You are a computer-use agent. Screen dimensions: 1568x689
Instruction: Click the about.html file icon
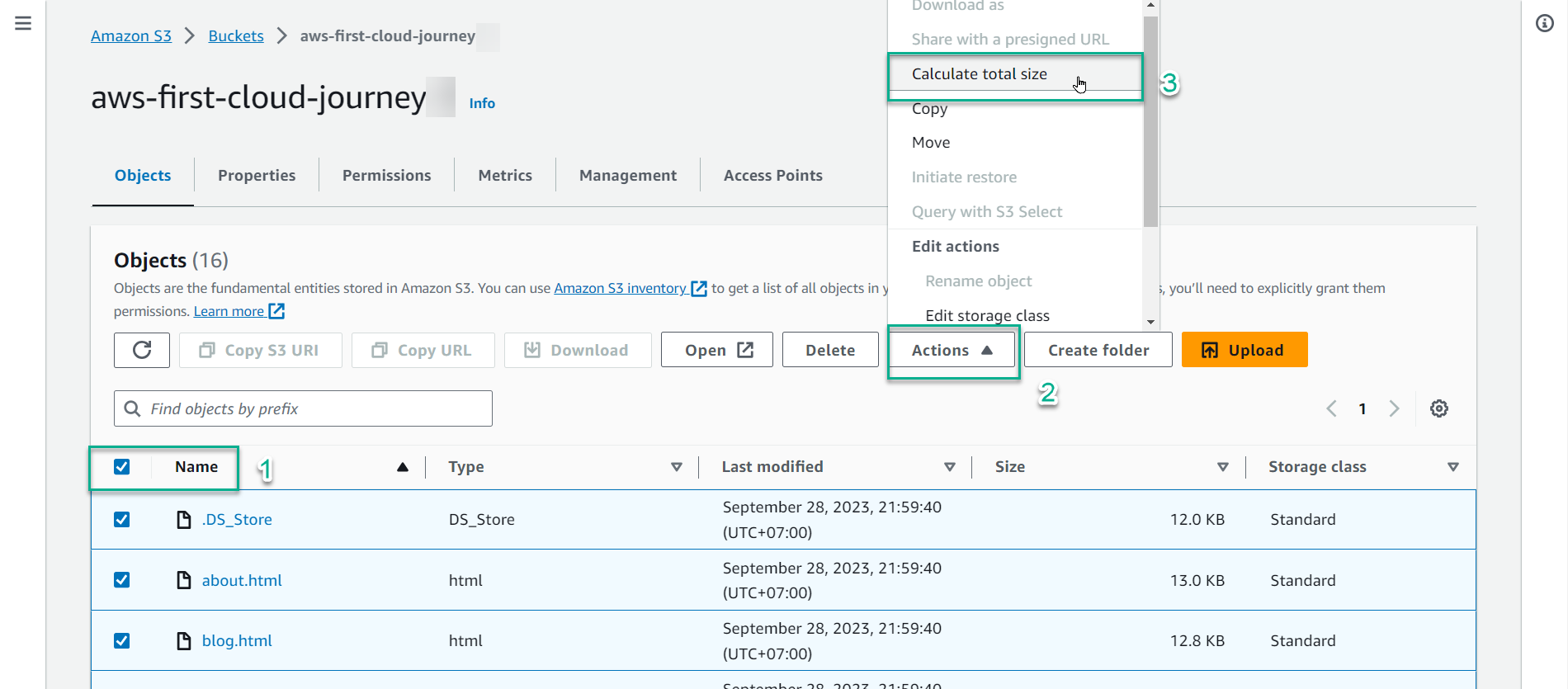point(184,580)
